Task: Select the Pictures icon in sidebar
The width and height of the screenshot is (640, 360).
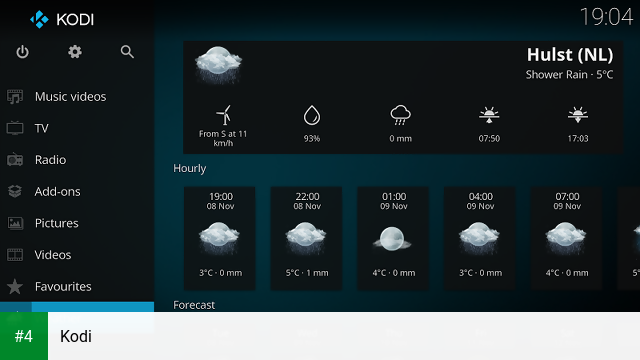Action: coord(15,223)
